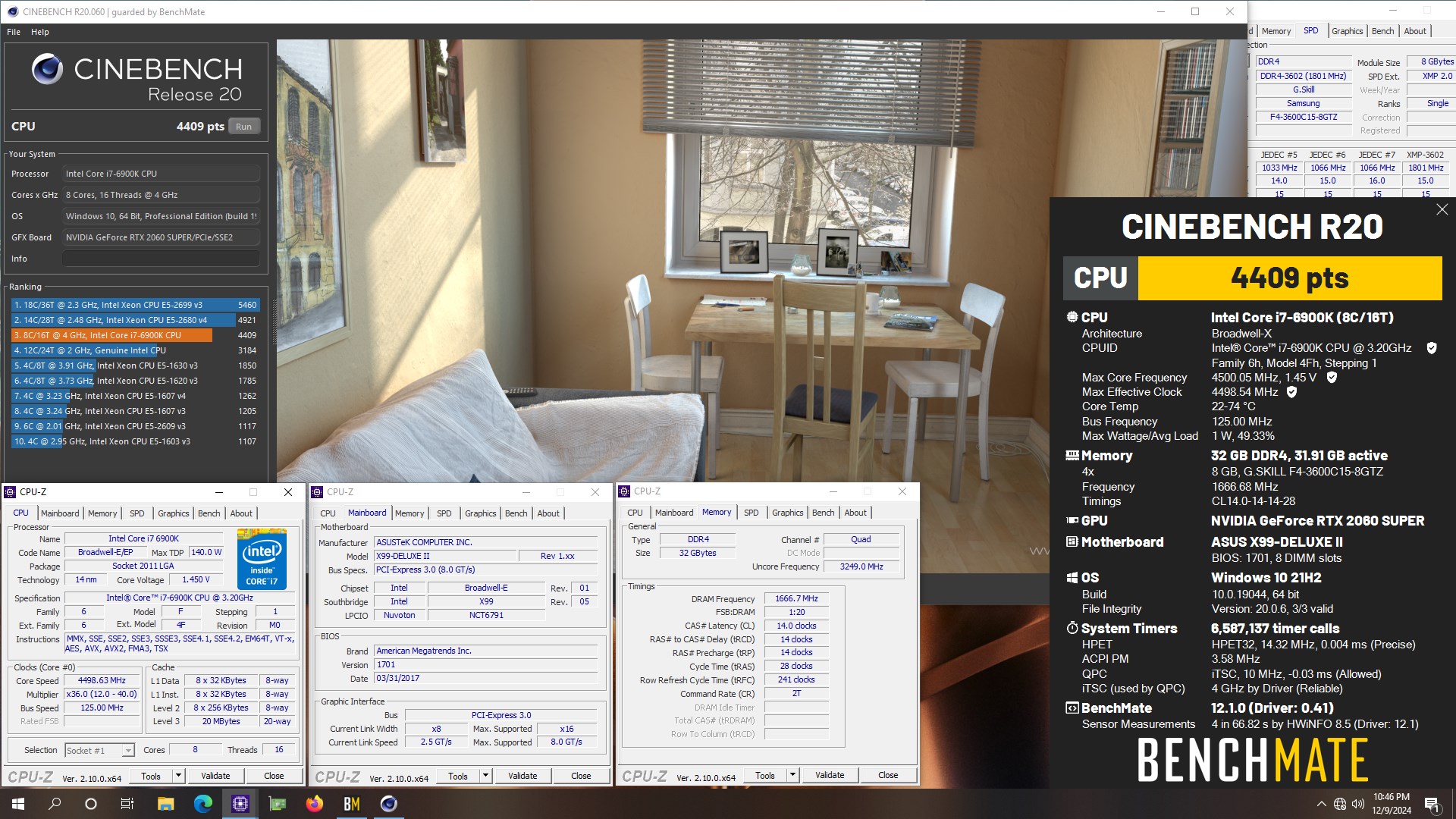Click Validate in the CPU tab CPU-Z window
1456x819 pixels.
pyautogui.click(x=215, y=776)
